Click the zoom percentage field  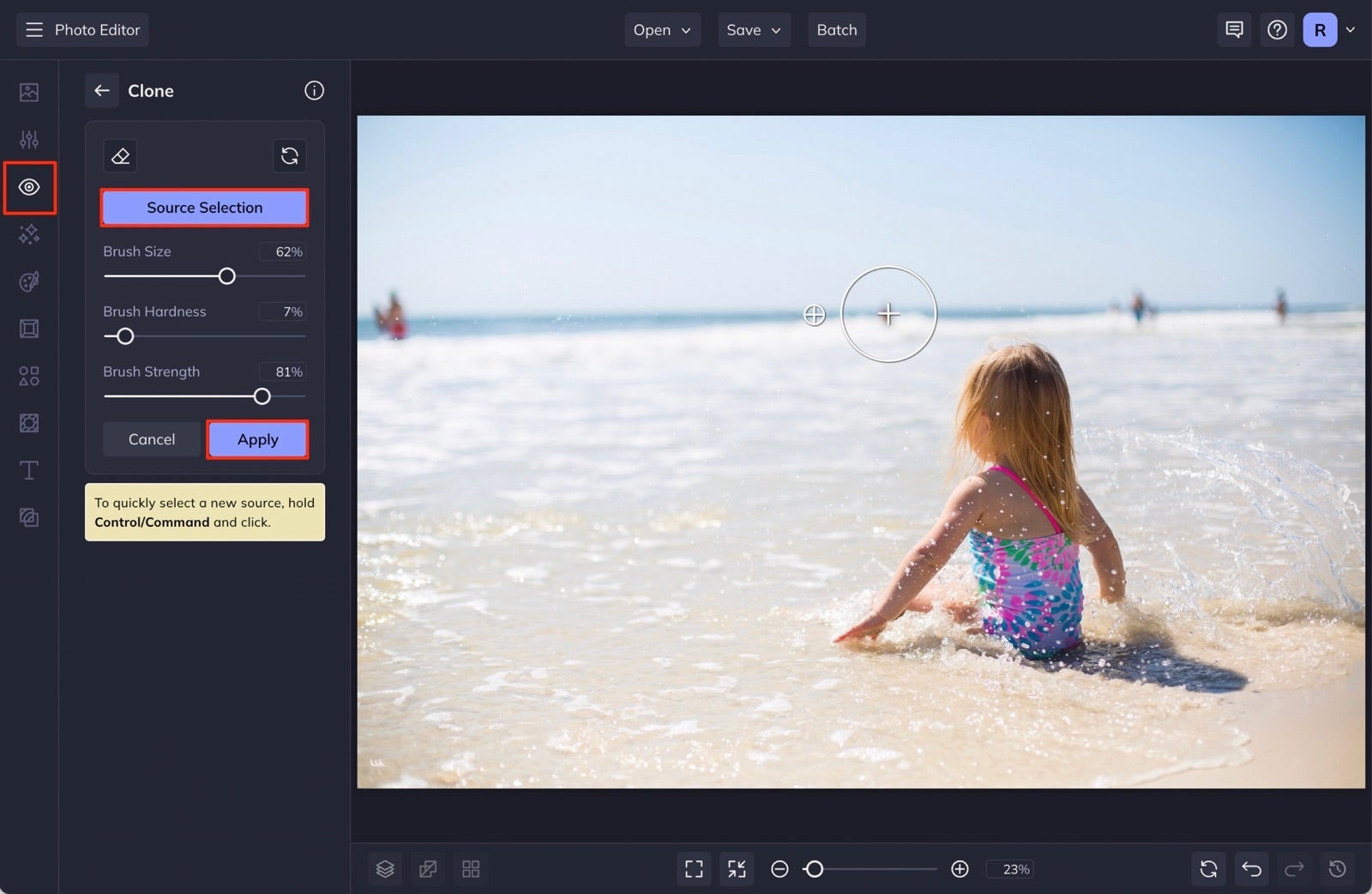click(1010, 868)
